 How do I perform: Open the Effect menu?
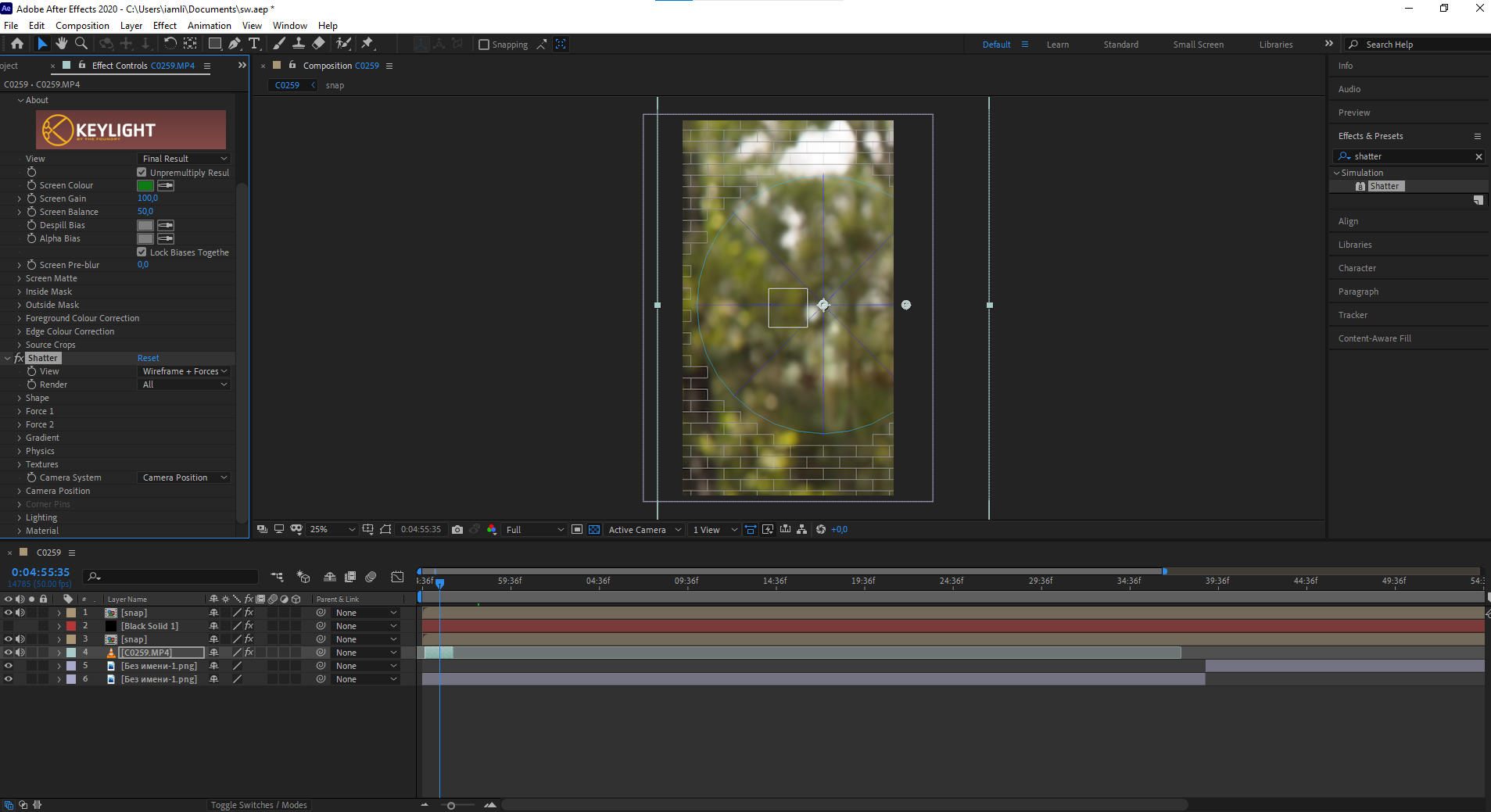click(164, 25)
